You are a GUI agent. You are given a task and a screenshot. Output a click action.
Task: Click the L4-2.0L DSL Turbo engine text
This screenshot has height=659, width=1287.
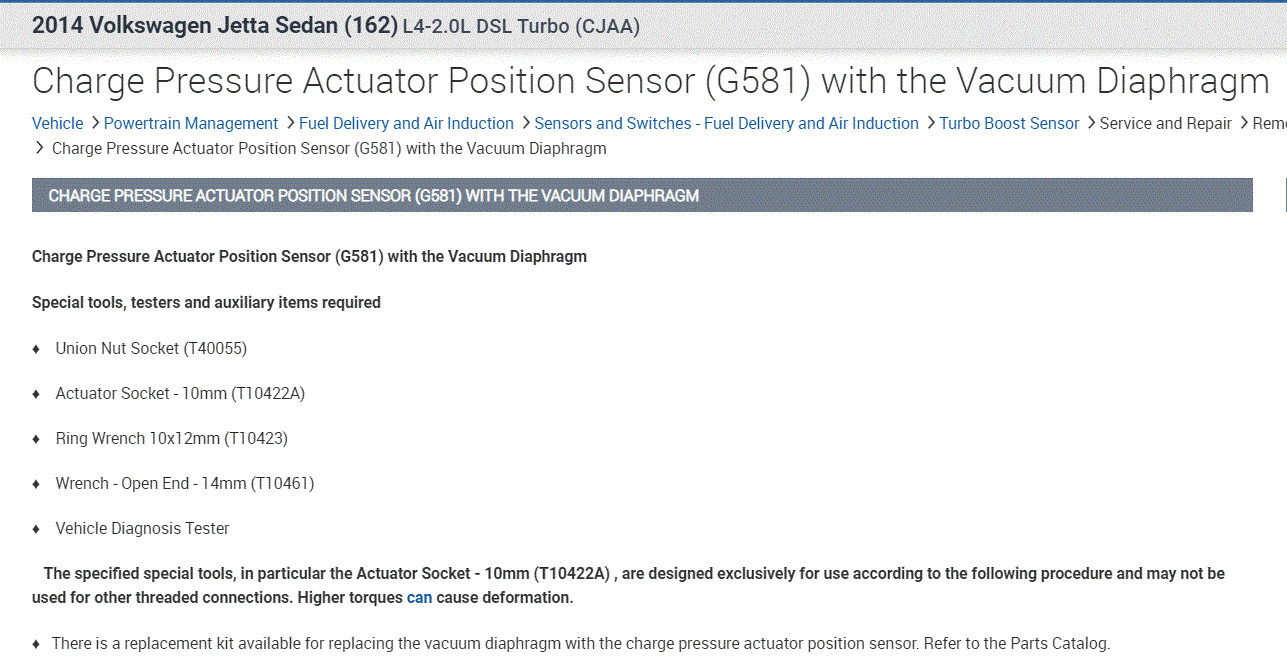520,27
